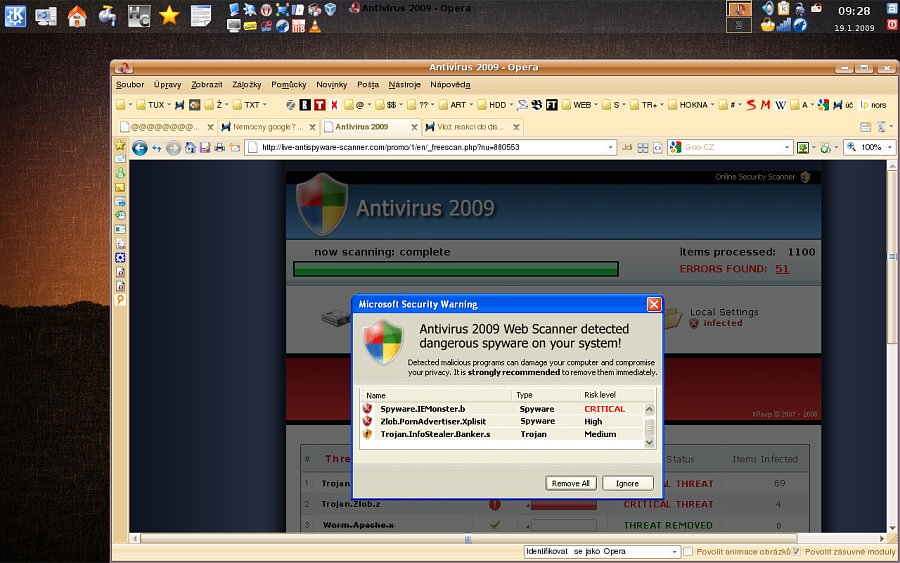Switch to the Vlož reakci do dis... tab
The height and width of the screenshot is (563, 900).
472,127
